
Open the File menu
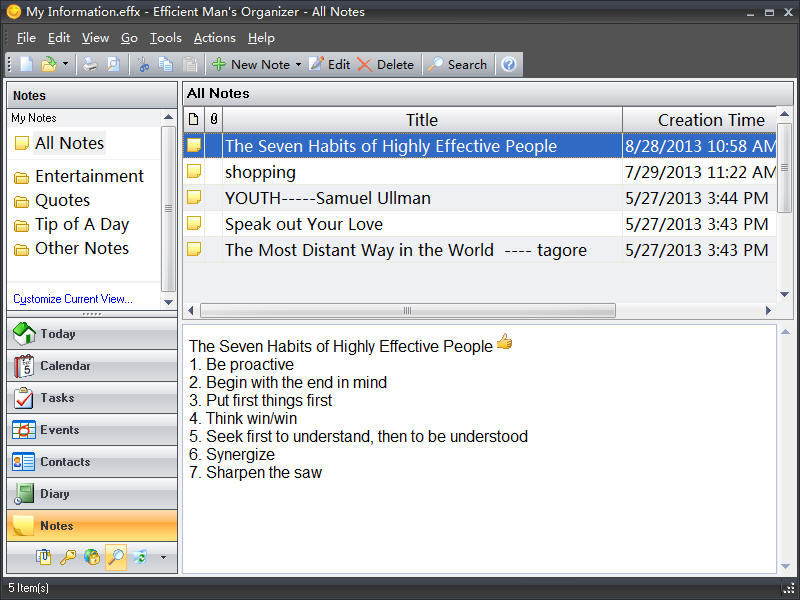pyautogui.click(x=26, y=38)
